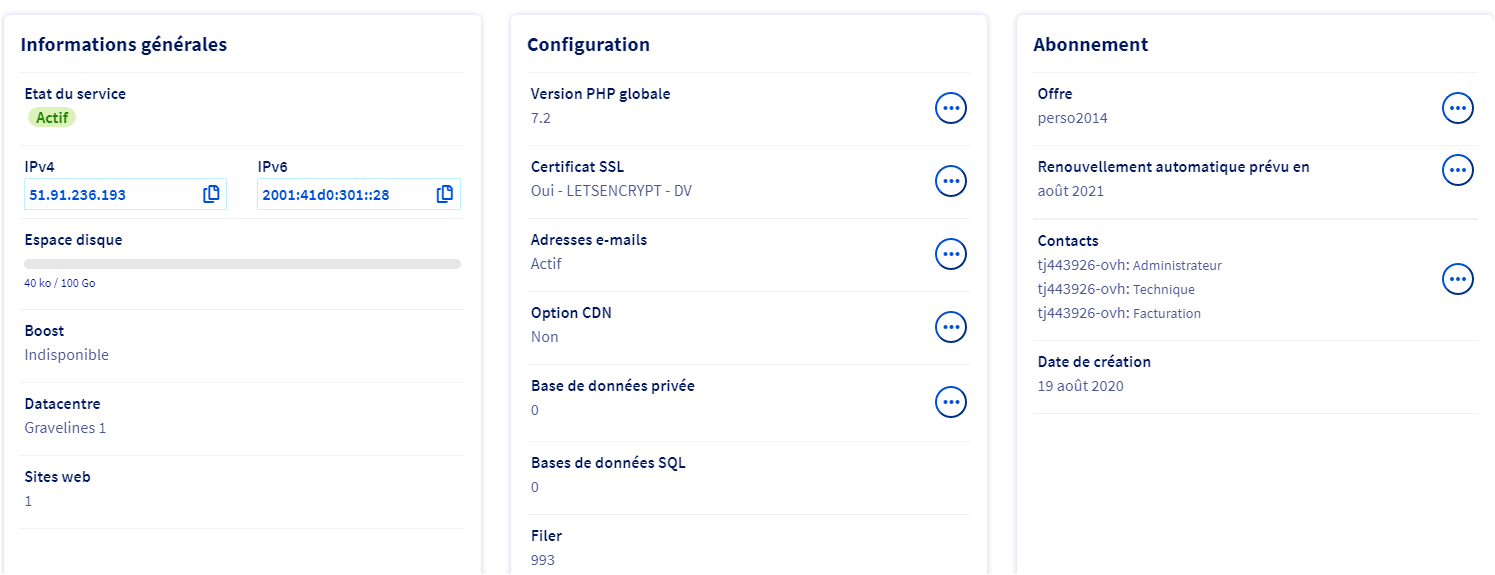Click the tj443926-ovh Administrateur contact
The width and height of the screenshot is (1495, 575).
click(x=1129, y=266)
